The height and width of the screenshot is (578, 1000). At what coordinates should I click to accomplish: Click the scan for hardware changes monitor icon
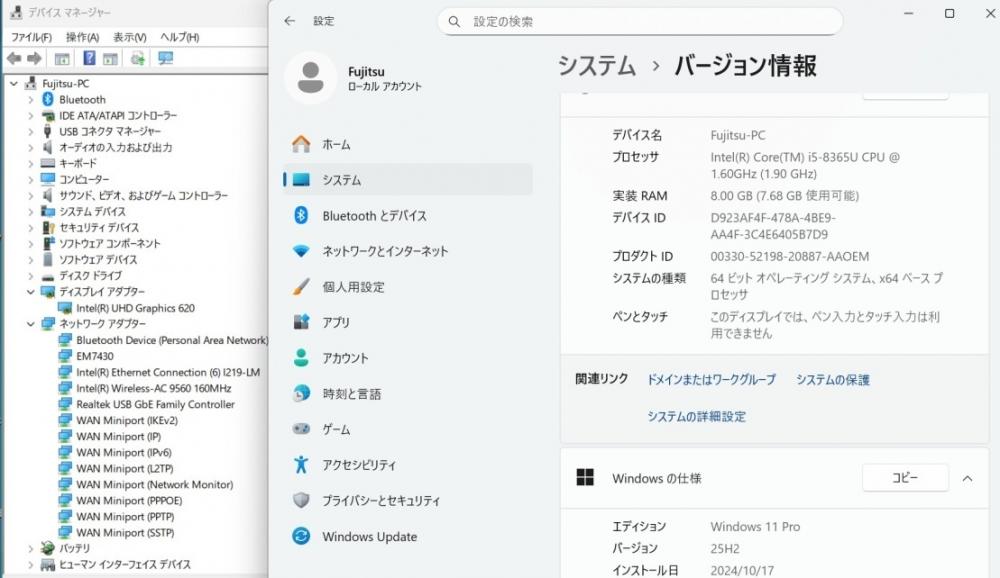point(166,58)
